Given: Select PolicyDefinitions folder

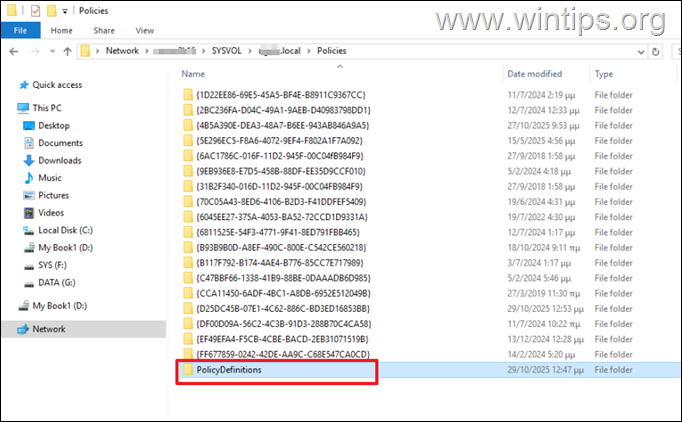Looking at the screenshot, I should point(229,370).
